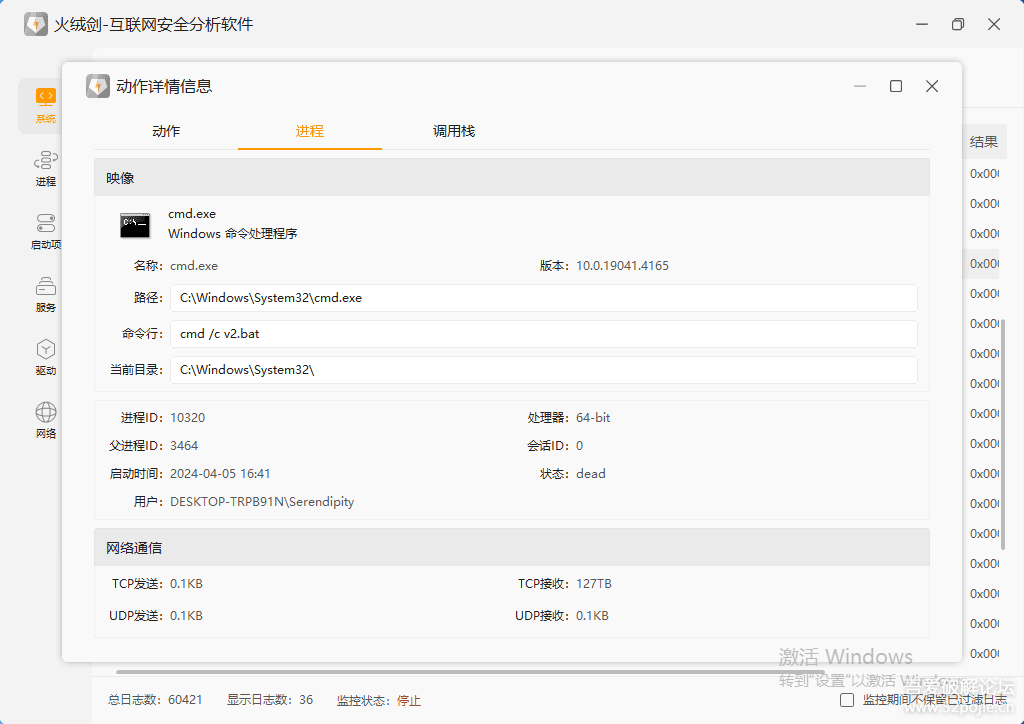
Task: Select the 进程 tab in the dialog
Action: coord(310,131)
